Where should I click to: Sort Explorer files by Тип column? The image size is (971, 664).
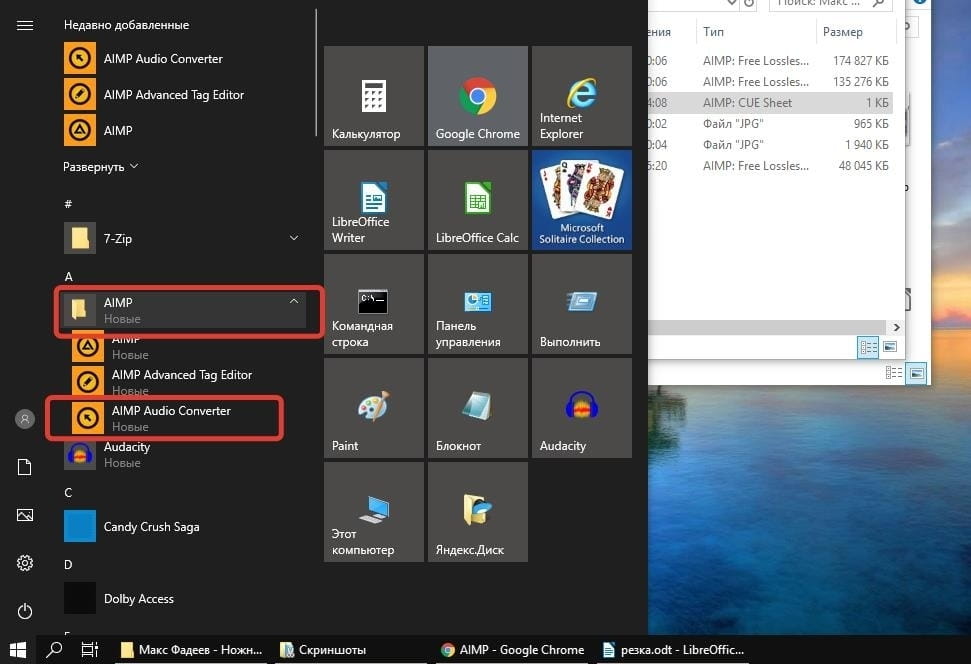point(755,32)
